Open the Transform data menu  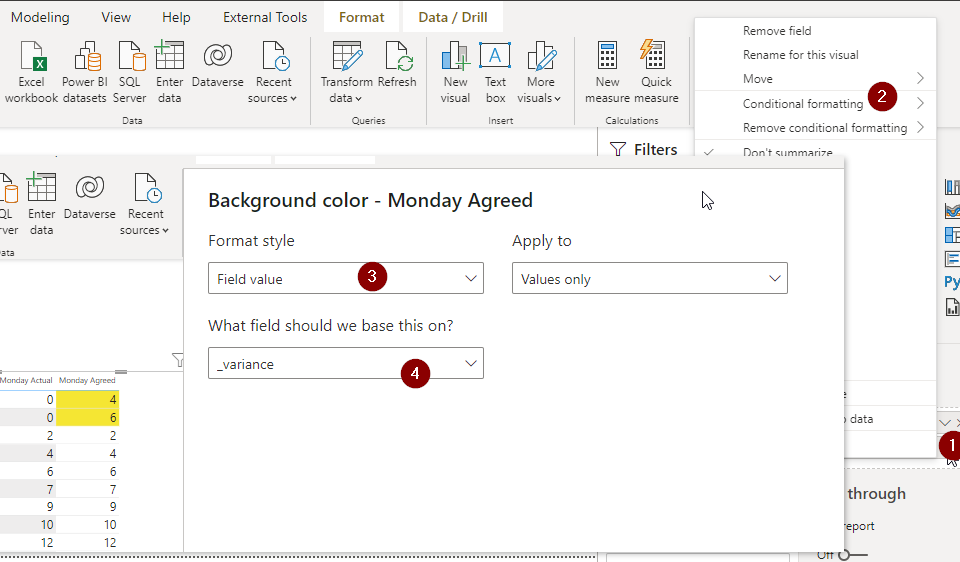click(x=347, y=72)
